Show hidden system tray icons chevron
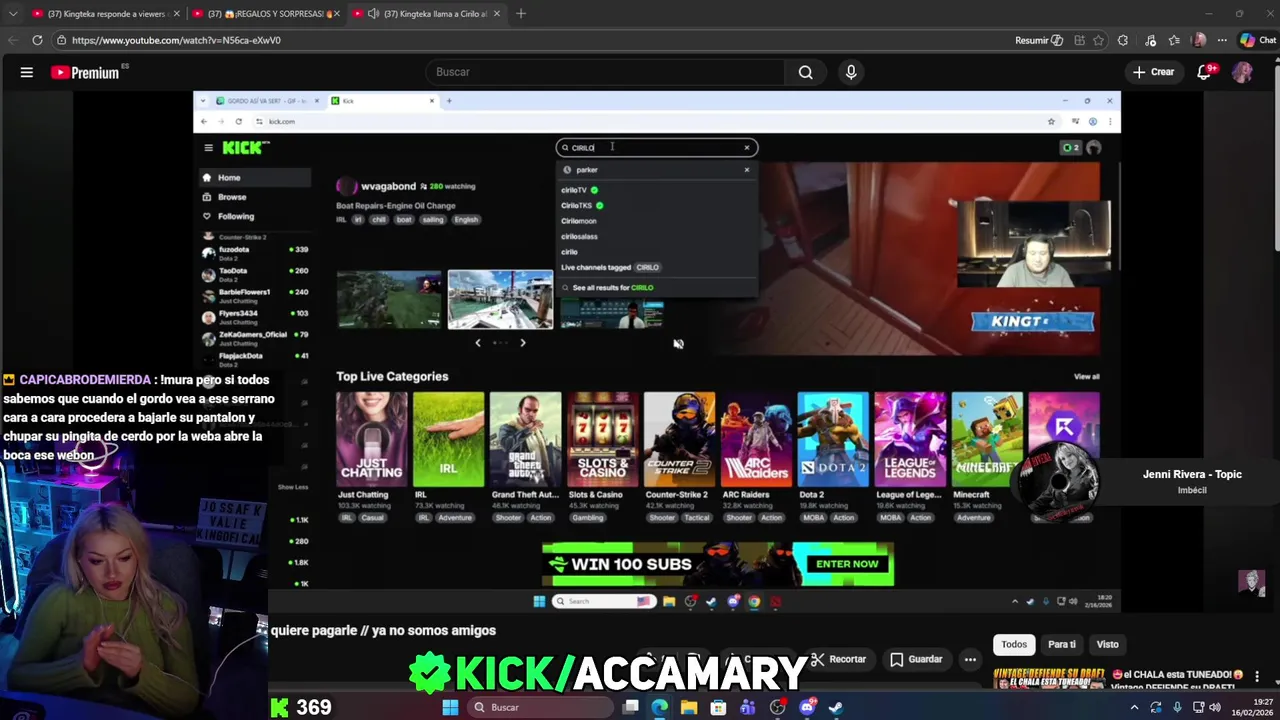Viewport: 1280px width, 720px height. pyautogui.click(x=1134, y=707)
